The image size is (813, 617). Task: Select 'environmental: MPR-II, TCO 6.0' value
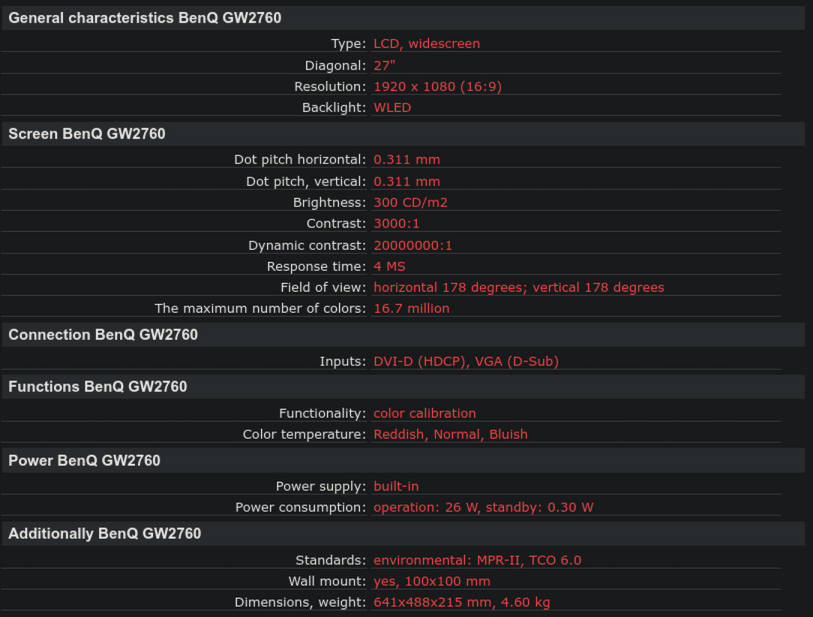478,560
